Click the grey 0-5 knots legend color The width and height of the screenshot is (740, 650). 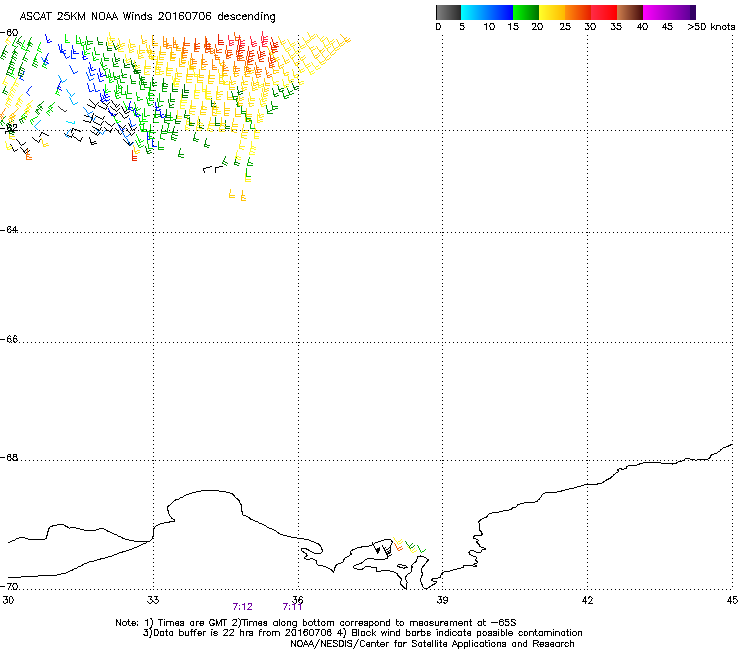448,12
